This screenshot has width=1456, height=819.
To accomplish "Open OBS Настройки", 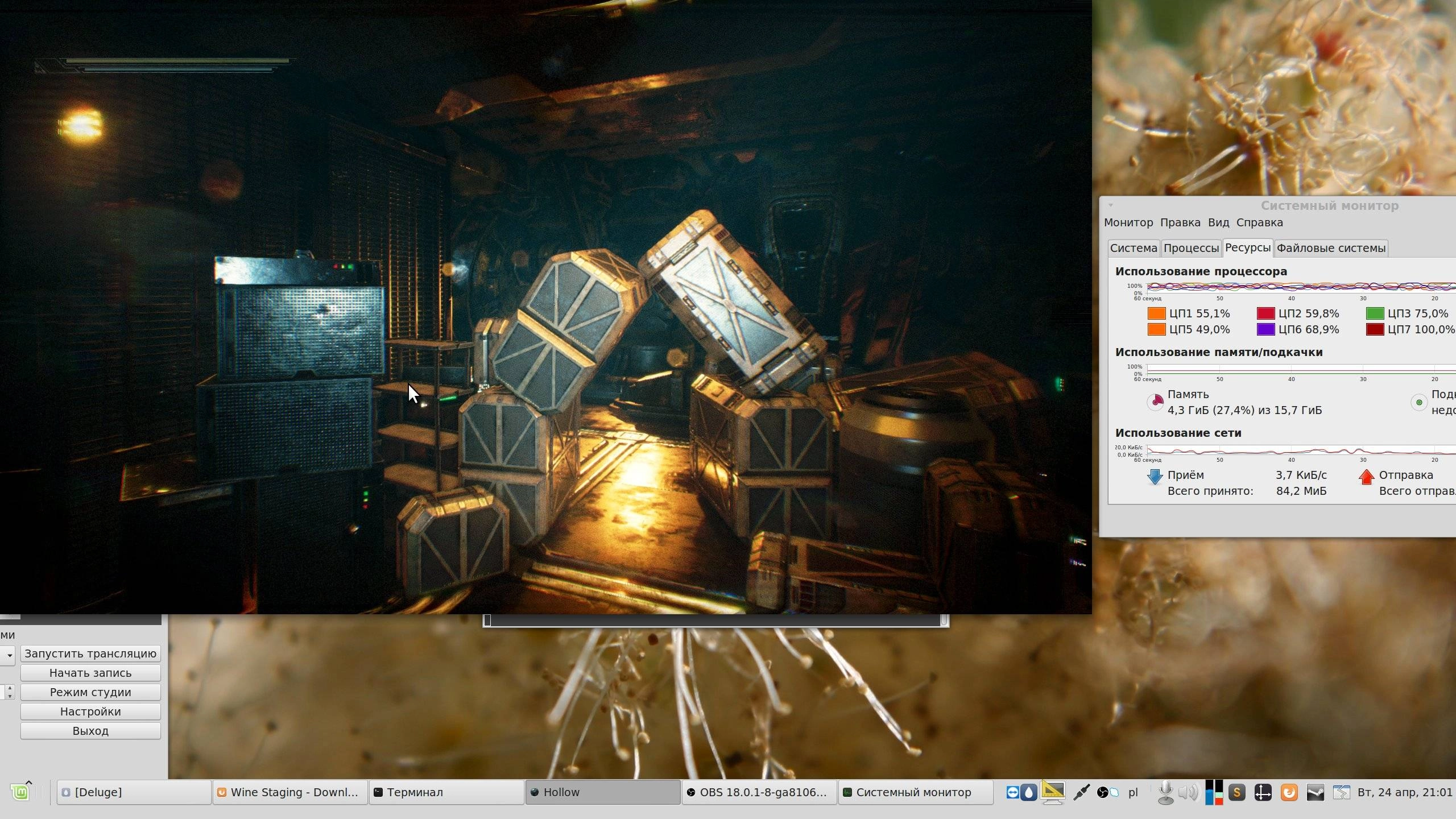I will pyautogui.click(x=90, y=712).
